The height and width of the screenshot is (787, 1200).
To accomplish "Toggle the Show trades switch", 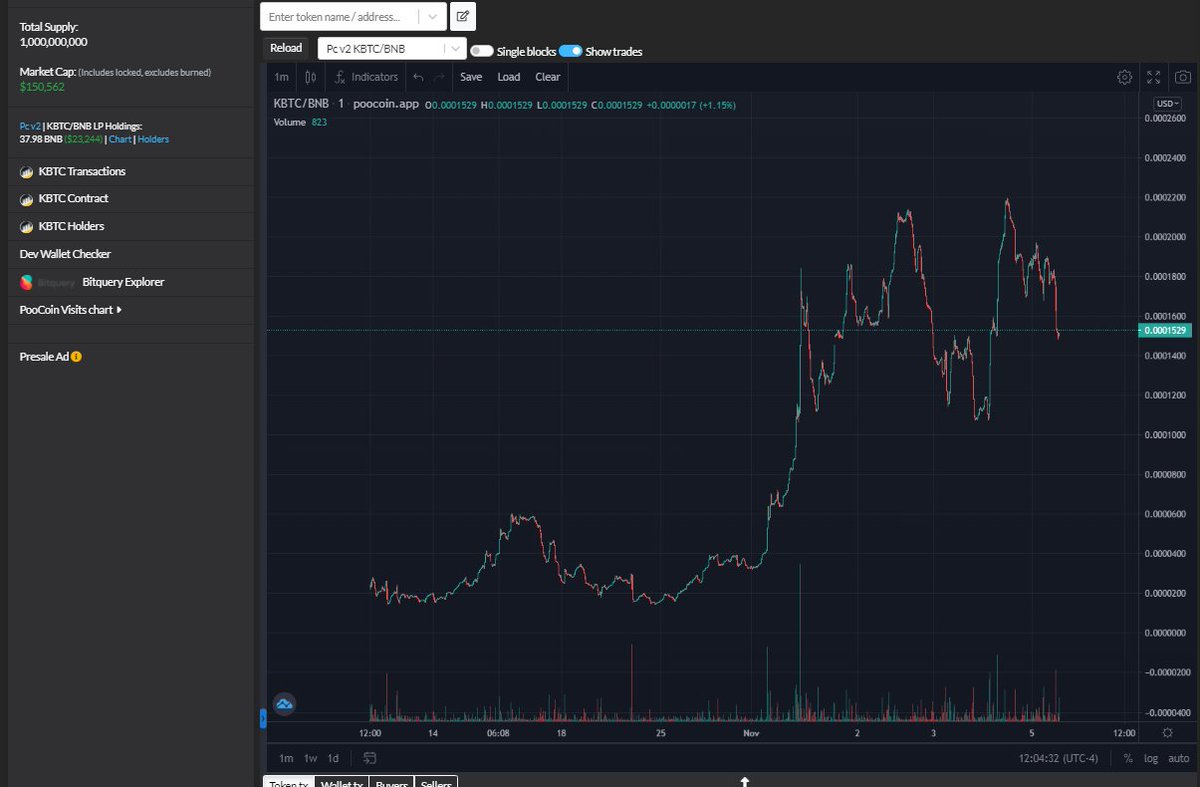I will click(x=570, y=51).
